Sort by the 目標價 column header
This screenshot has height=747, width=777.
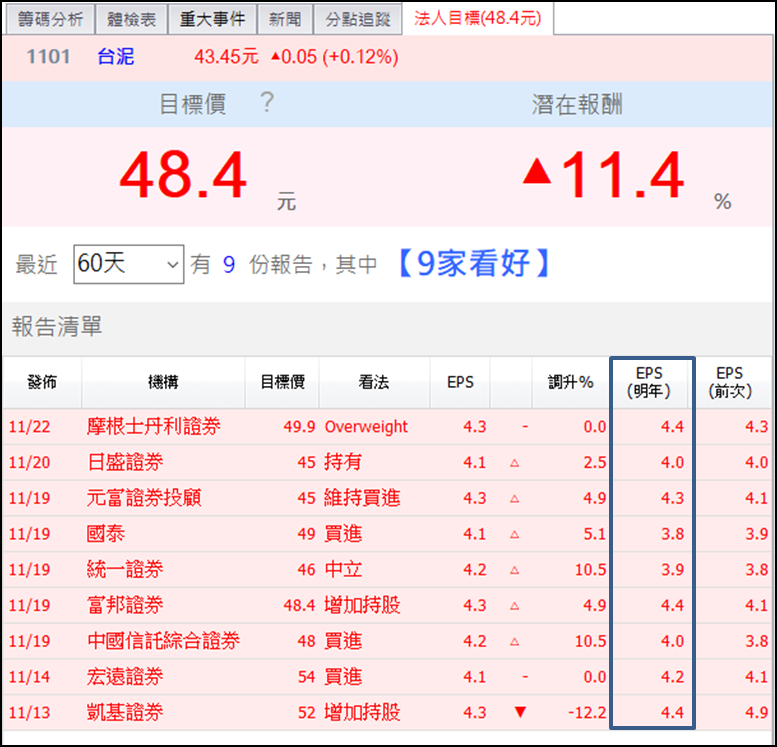[282, 382]
